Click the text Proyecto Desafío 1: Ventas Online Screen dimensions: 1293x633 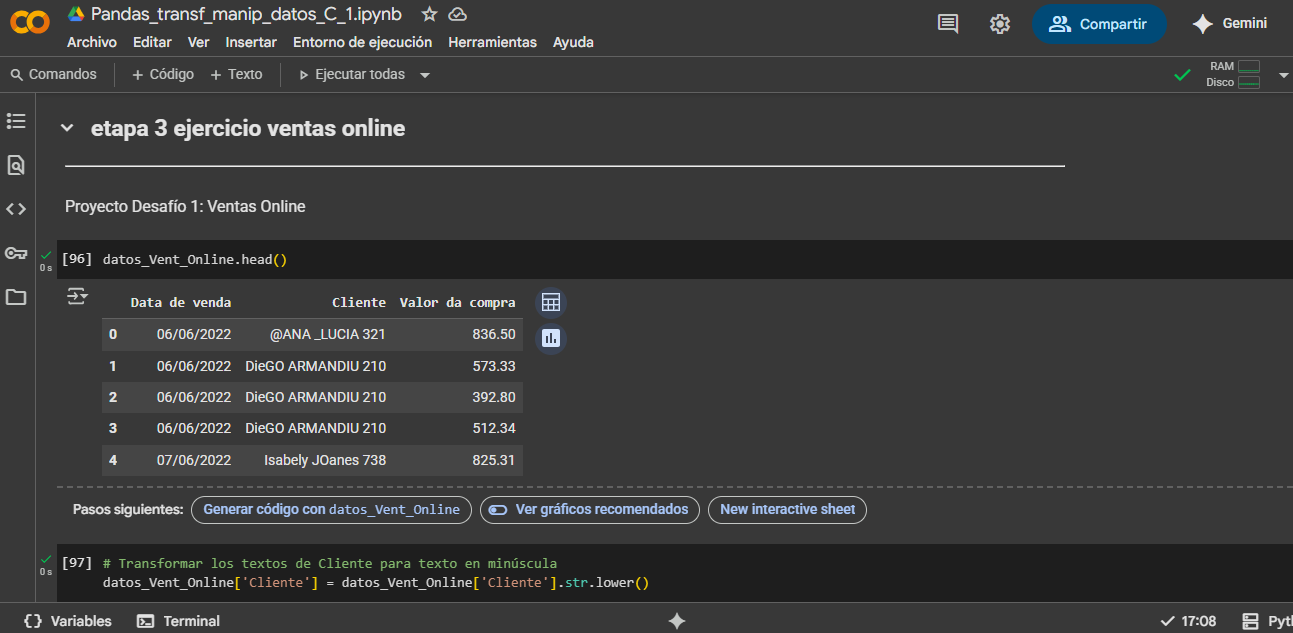[x=185, y=206]
